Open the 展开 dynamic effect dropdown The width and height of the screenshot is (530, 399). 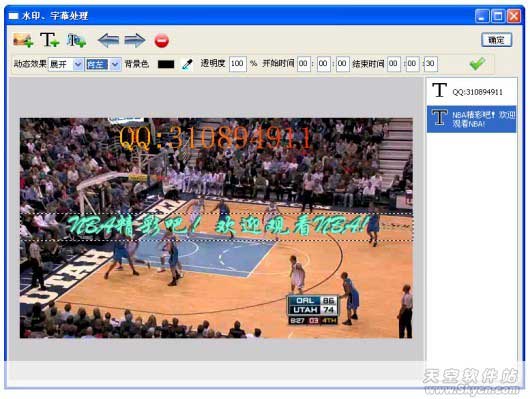coord(66,64)
